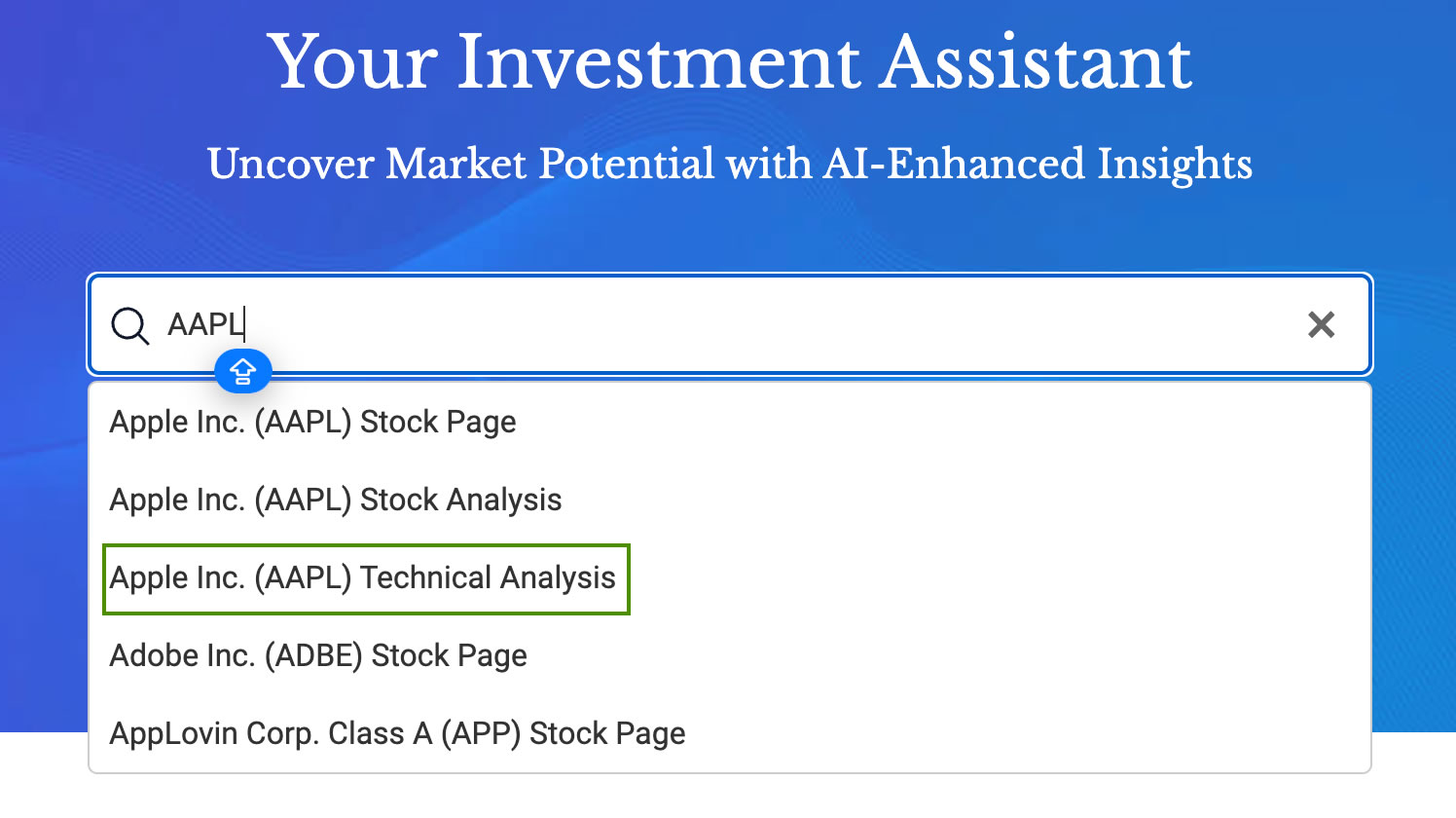Click the AppLovin result at the list bottom
The image size is (1456, 818).
click(x=397, y=734)
